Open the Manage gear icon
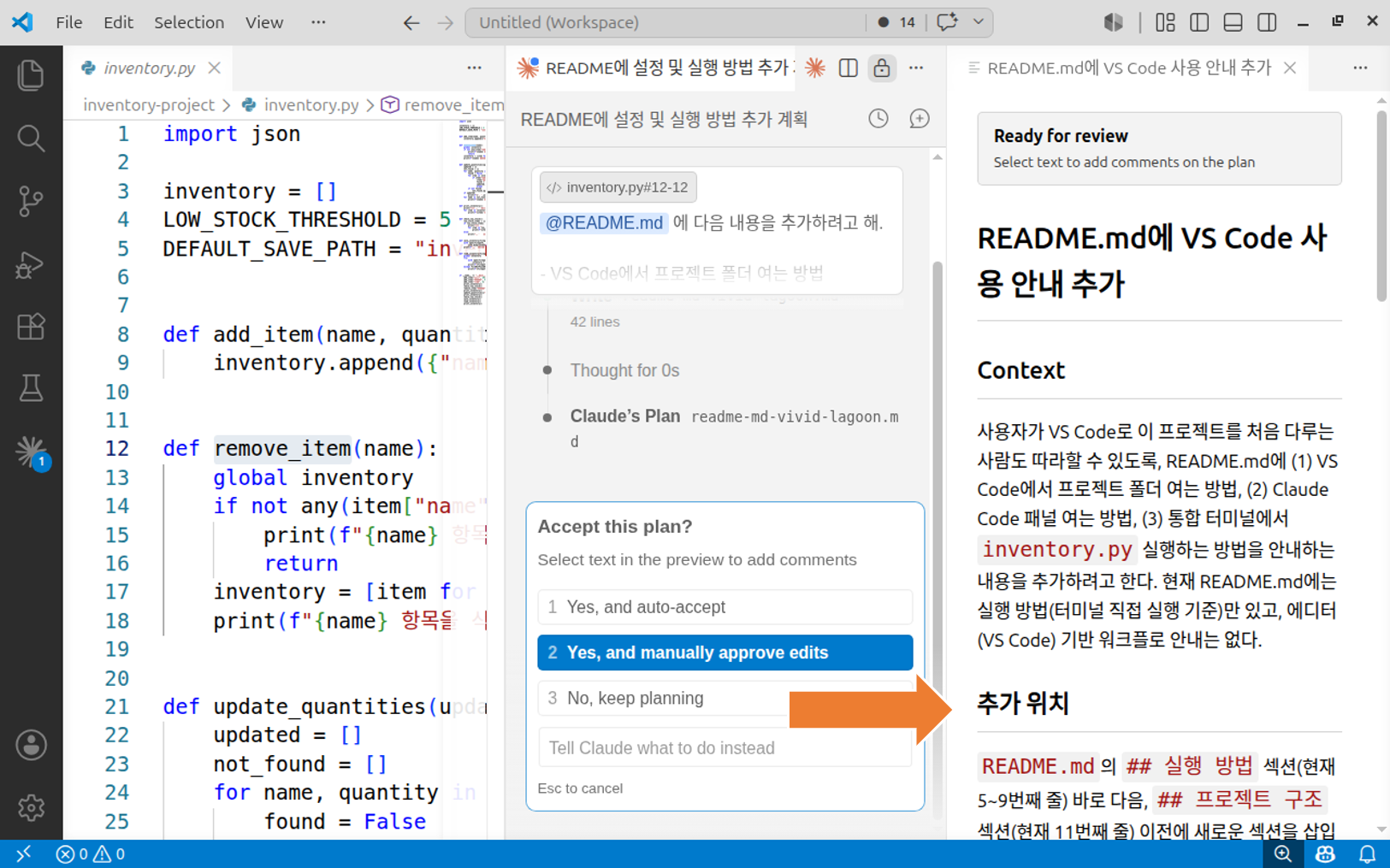 (31, 807)
